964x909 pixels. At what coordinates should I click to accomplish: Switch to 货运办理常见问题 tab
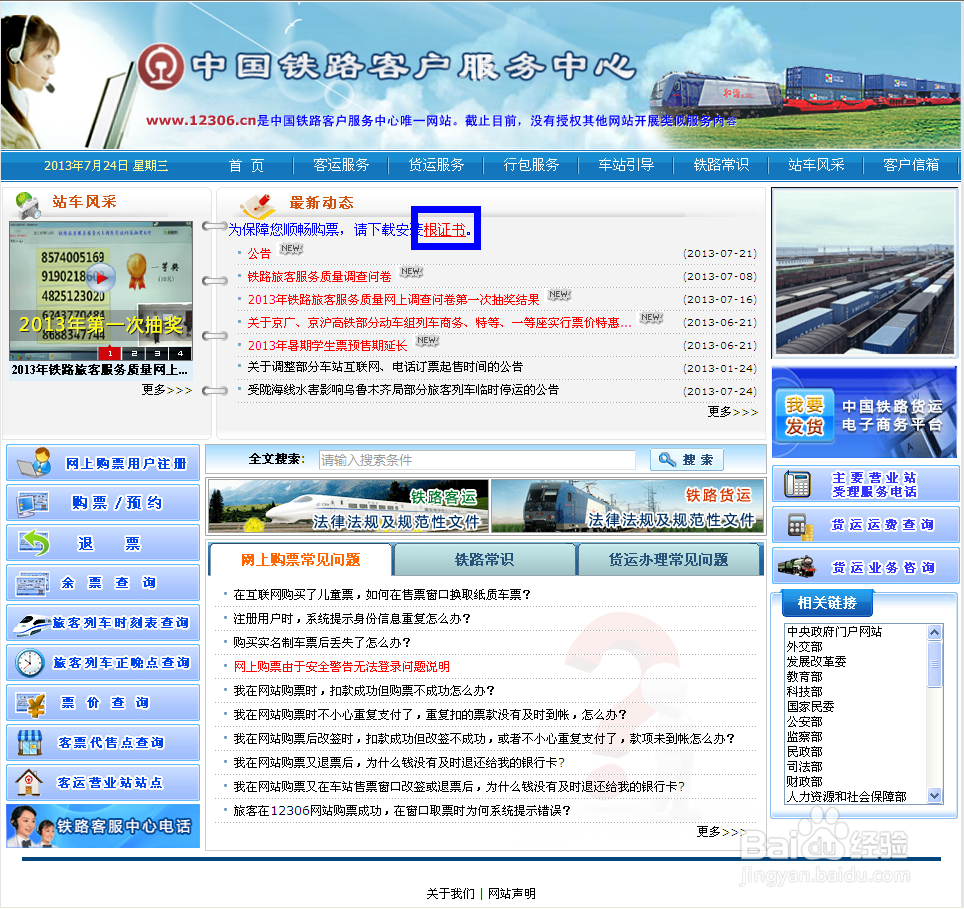[x=668, y=559]
